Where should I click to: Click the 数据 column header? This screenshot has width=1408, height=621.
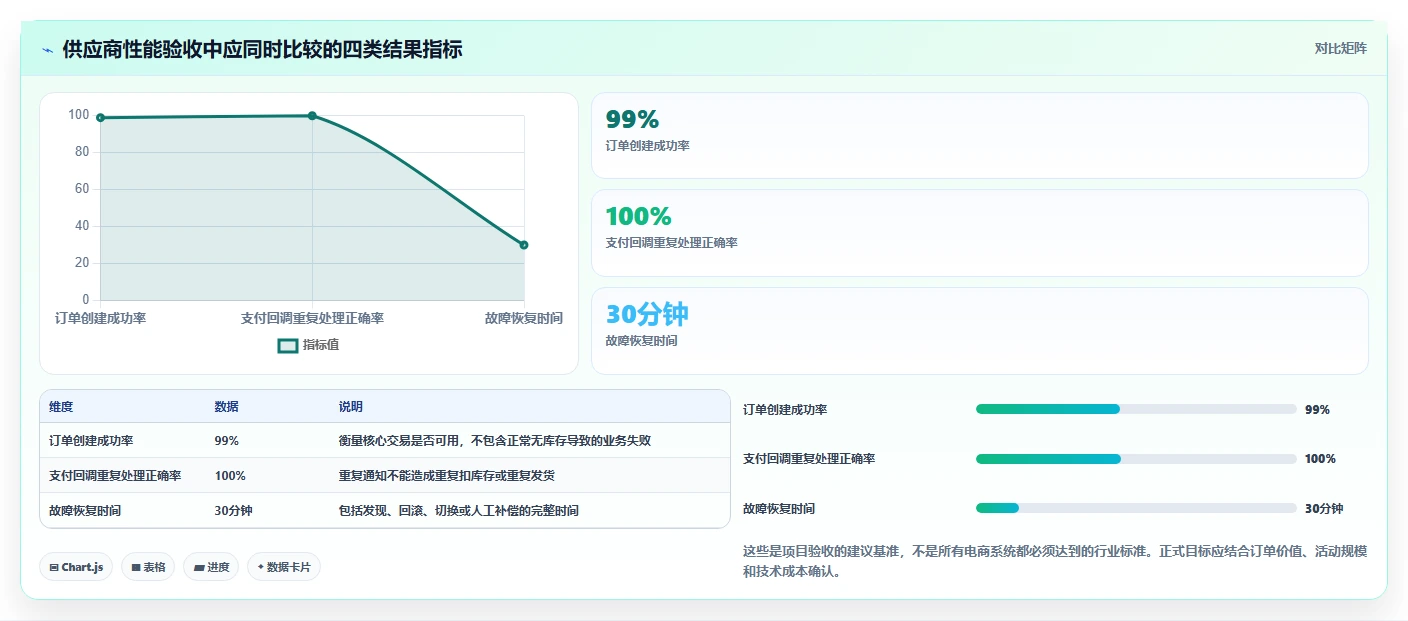click(x=226, y=407)
